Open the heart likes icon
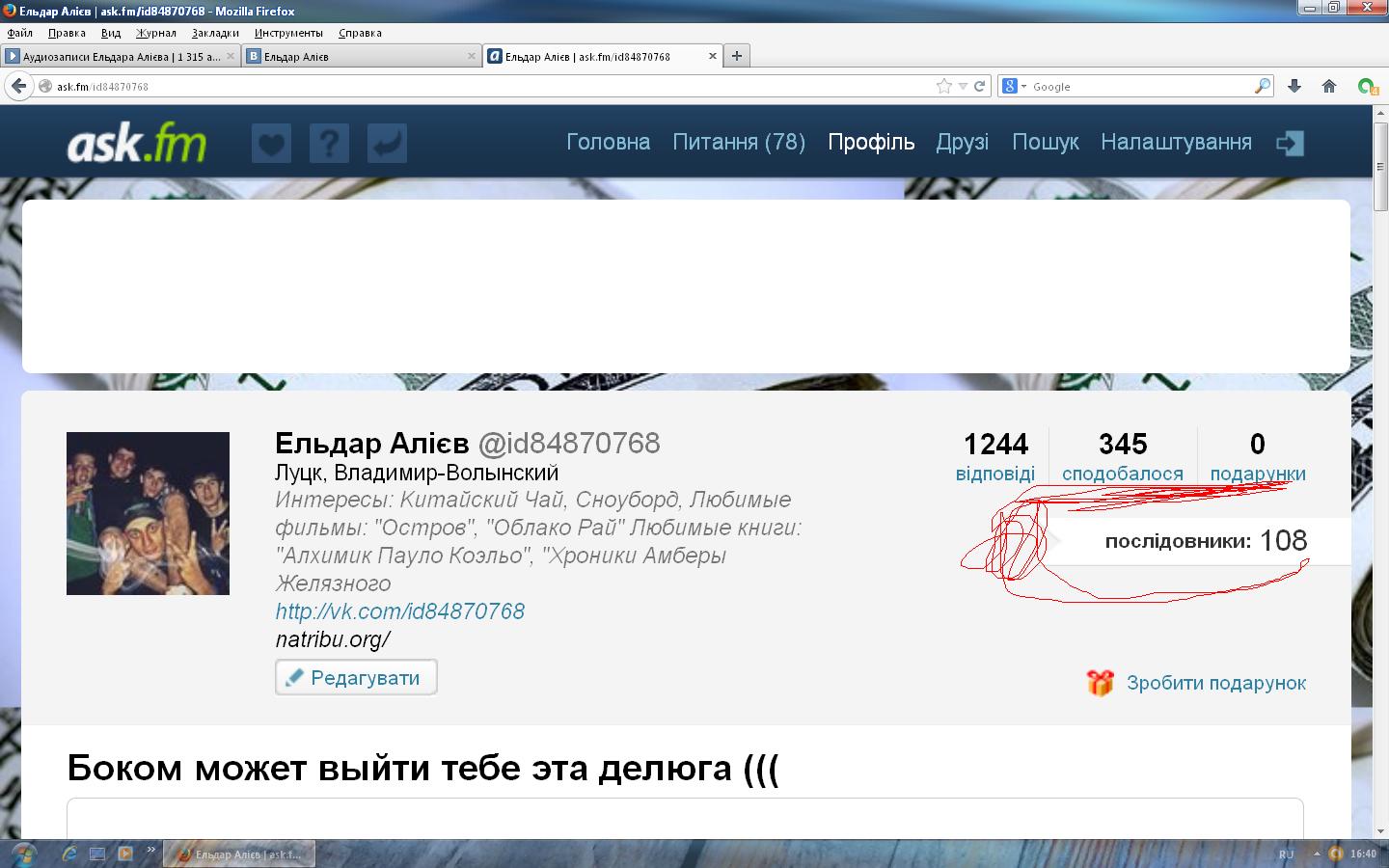This screenshot has width=1389, height=868. point(271,144)
